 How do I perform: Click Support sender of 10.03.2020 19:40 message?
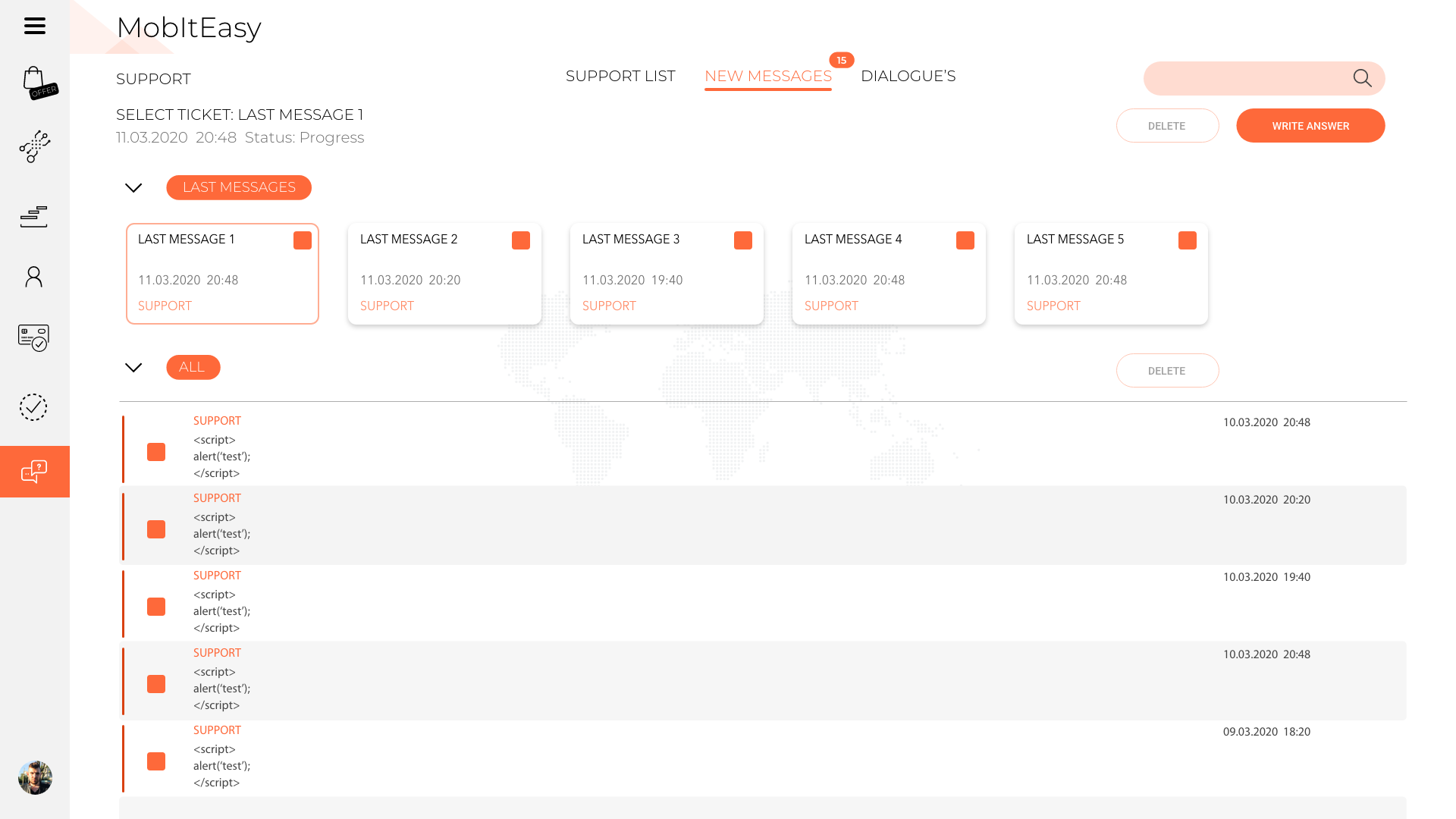(x=217, y=576)
